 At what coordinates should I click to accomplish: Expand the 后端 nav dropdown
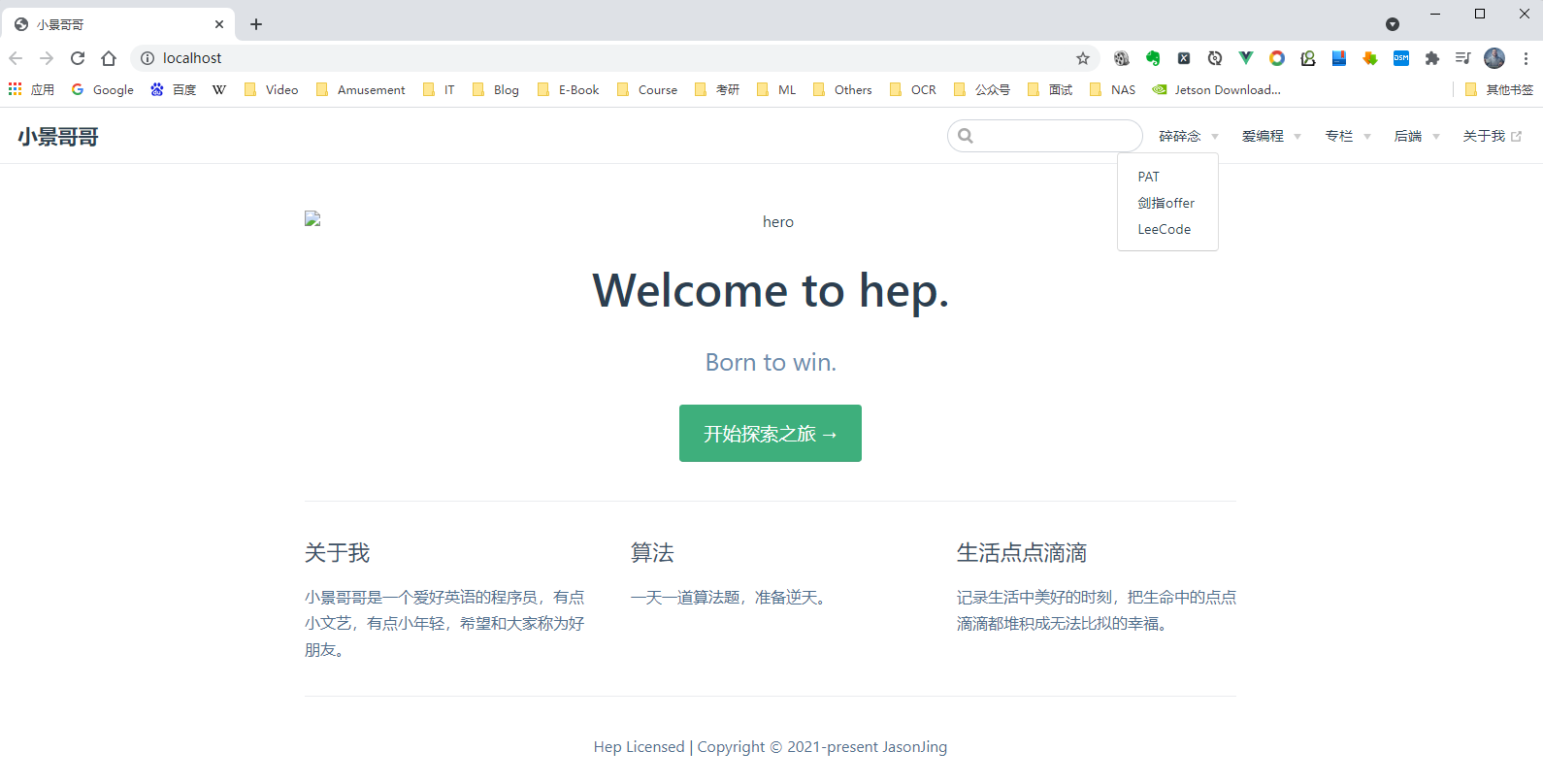click(1416, 137)
